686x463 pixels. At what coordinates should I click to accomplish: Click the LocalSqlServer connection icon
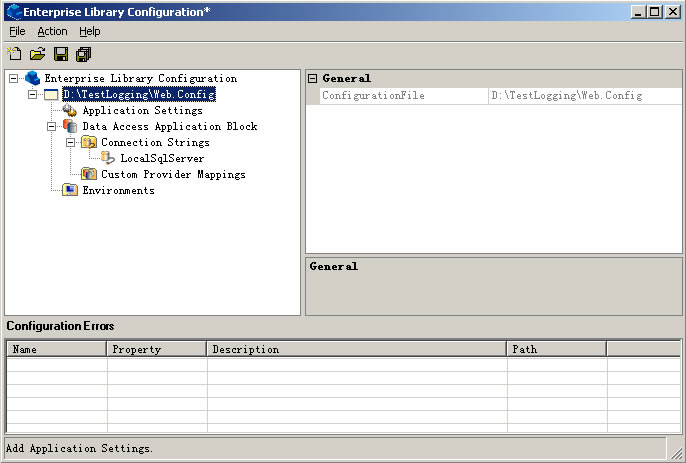pos(108,158)
